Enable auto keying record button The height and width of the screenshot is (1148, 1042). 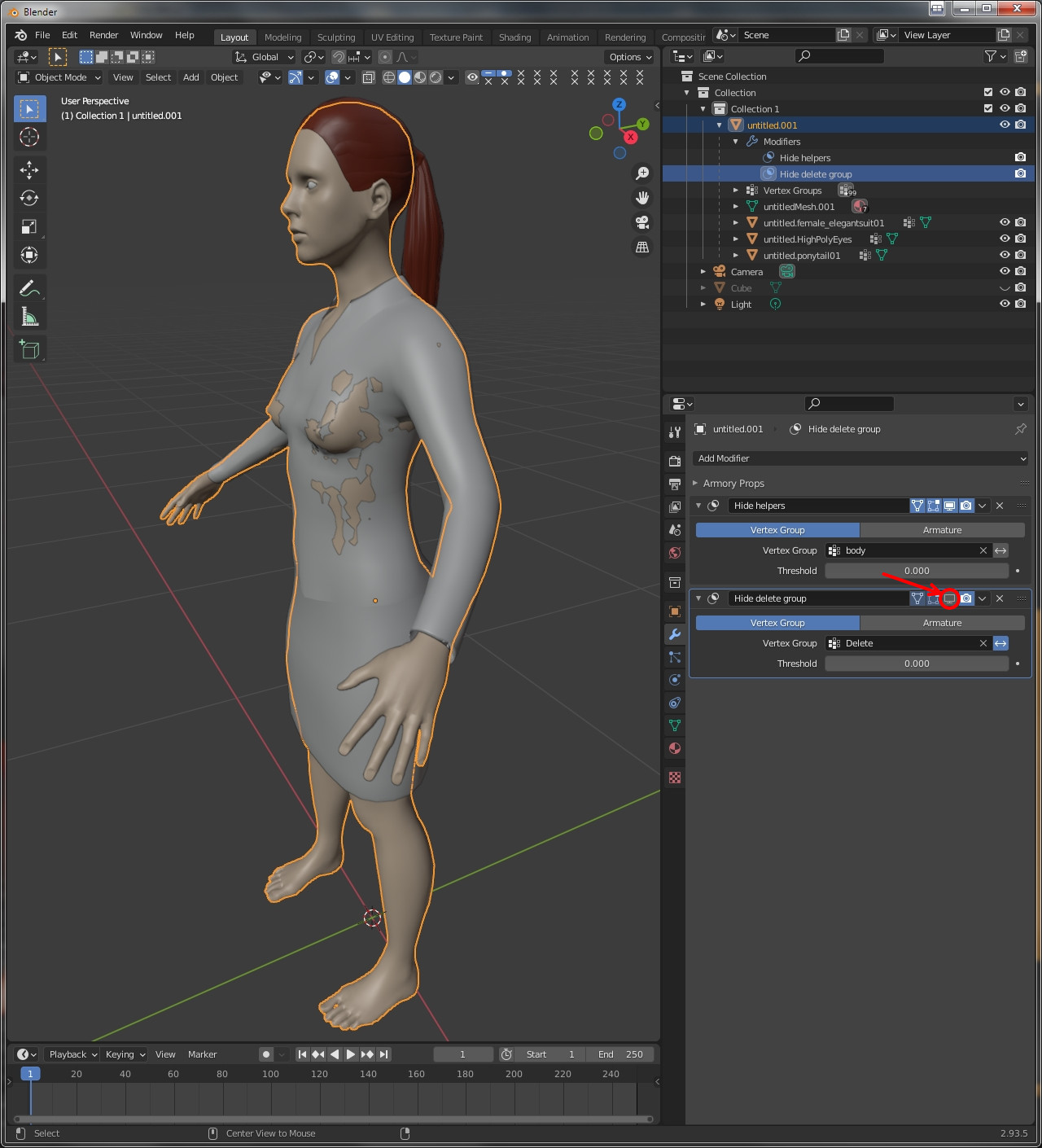(266, 1054)
